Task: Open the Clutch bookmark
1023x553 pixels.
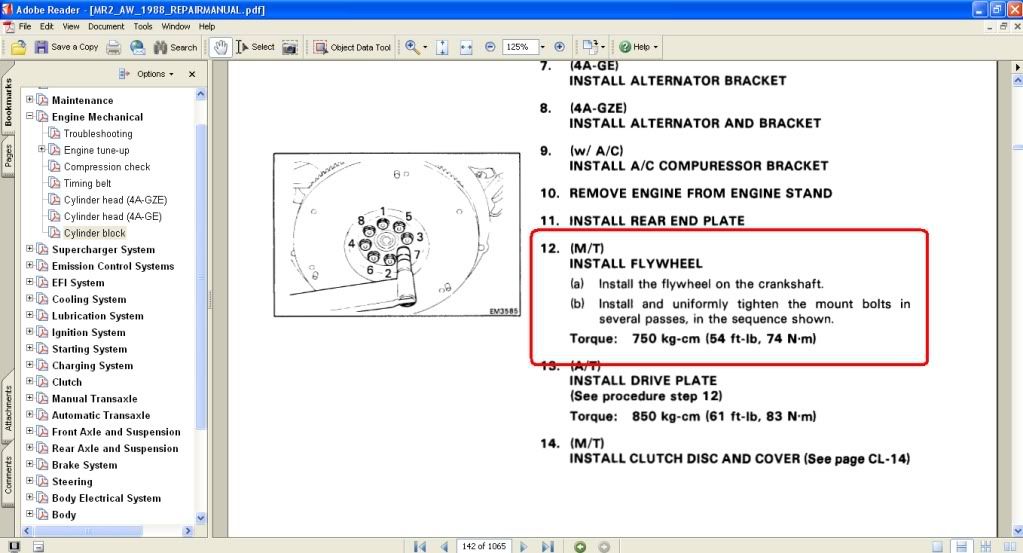Action: tap(67, 382)
